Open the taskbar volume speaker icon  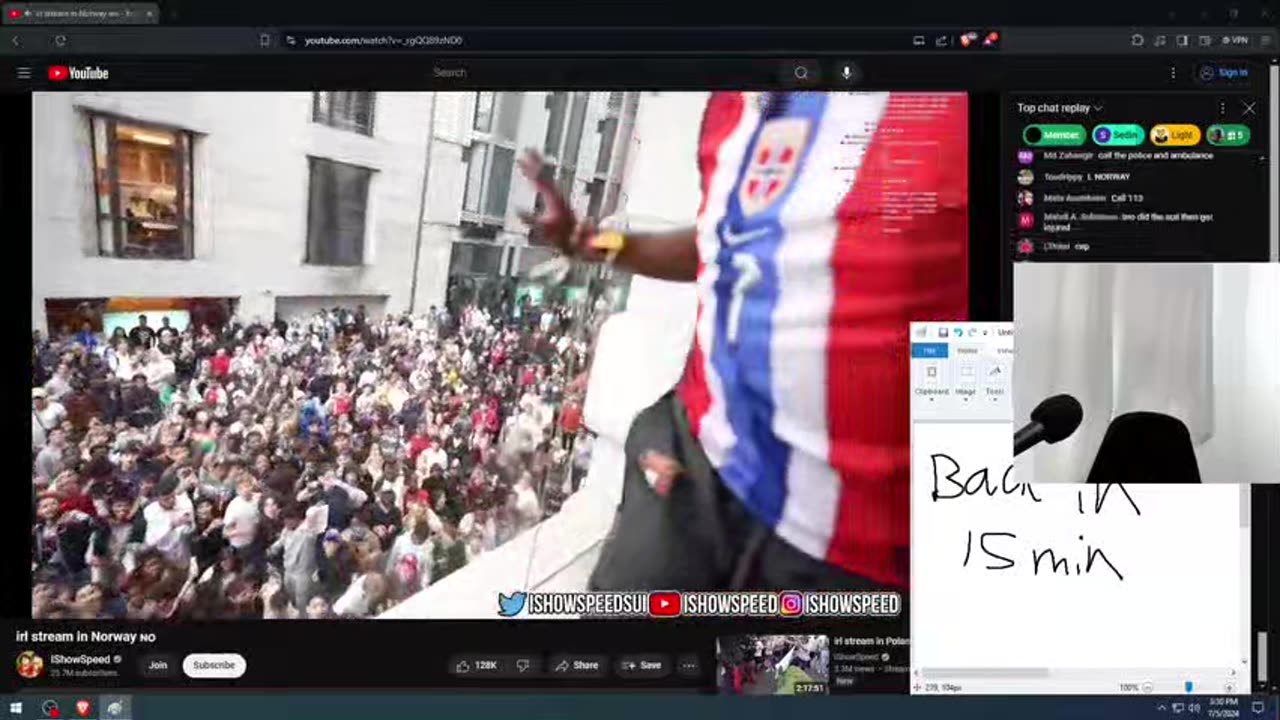1193,708
